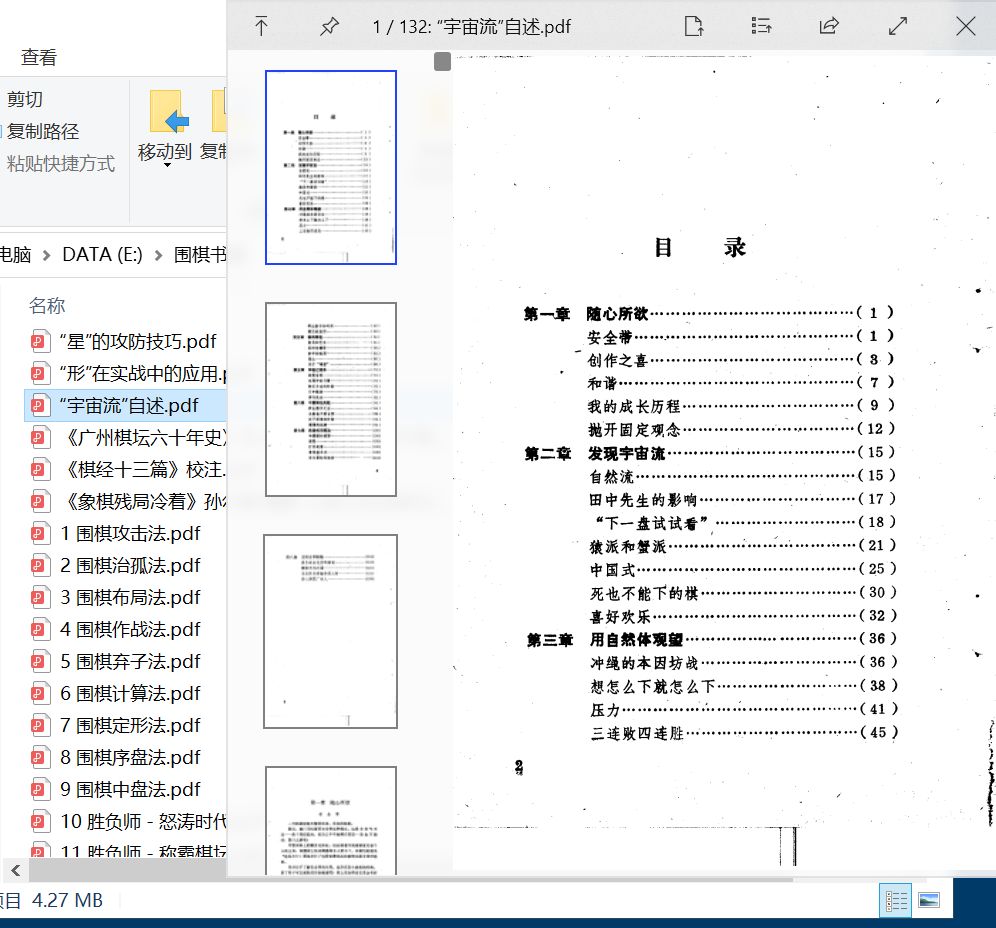Select the second page thumbnail in the sidebar

(x=330, y=397)
